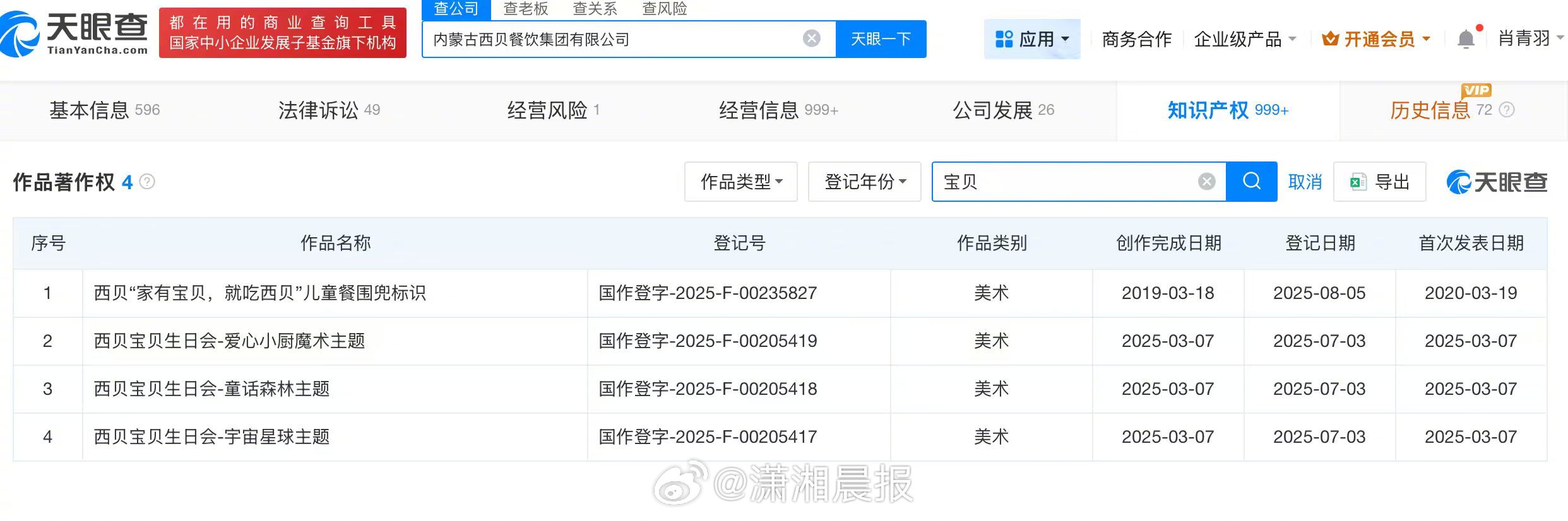Click the 作品类别 column header
The image size is (1568, 521).
pyautogui.click(x=992, y=243)
